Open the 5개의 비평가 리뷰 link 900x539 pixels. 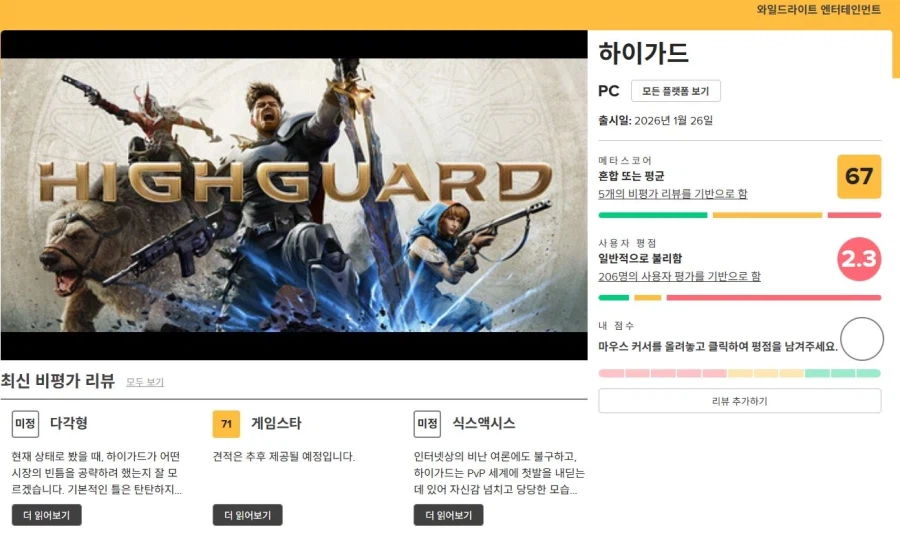673,194
